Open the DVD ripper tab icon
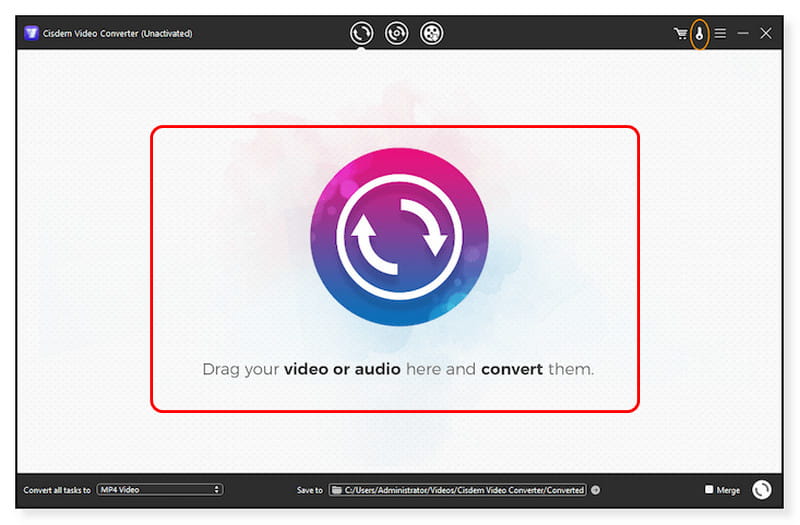The width and height of the screenshot is (800, 525). tap(396, 33)
